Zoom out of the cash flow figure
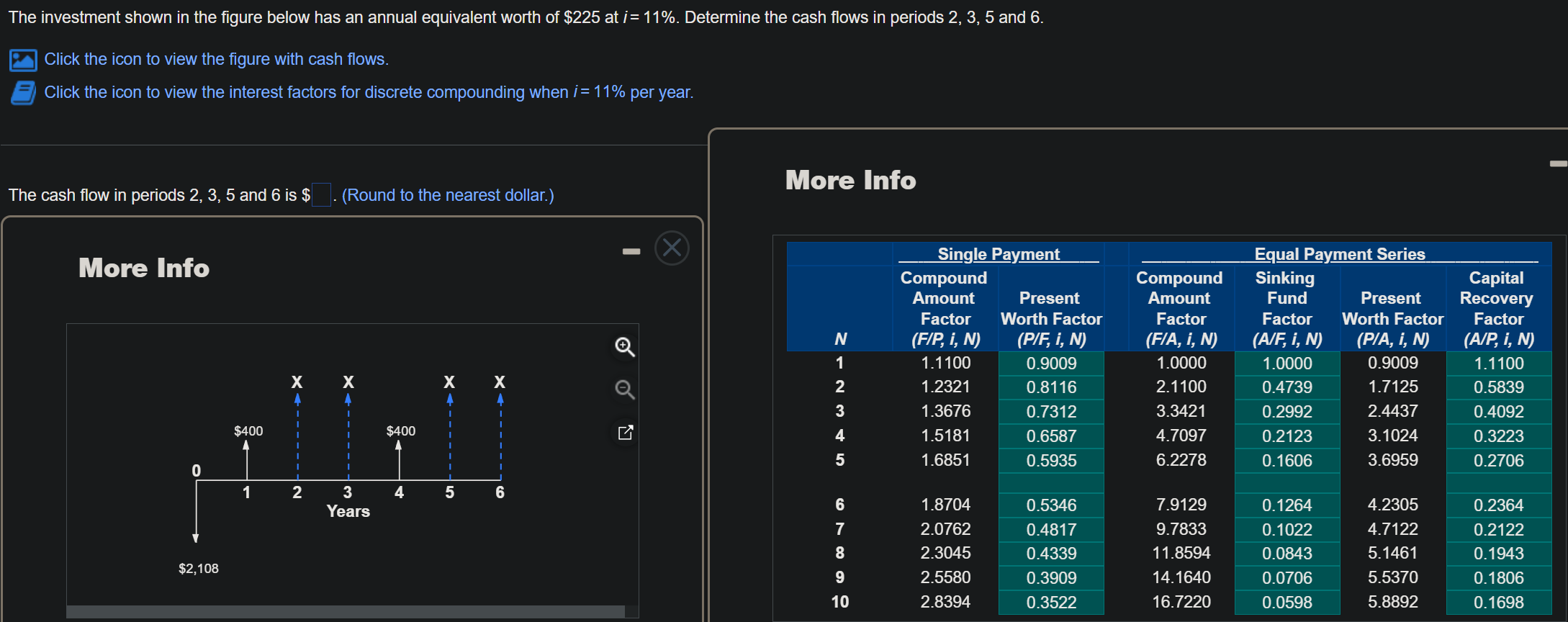Screen dimensions: 1568x622 point(624,389)
